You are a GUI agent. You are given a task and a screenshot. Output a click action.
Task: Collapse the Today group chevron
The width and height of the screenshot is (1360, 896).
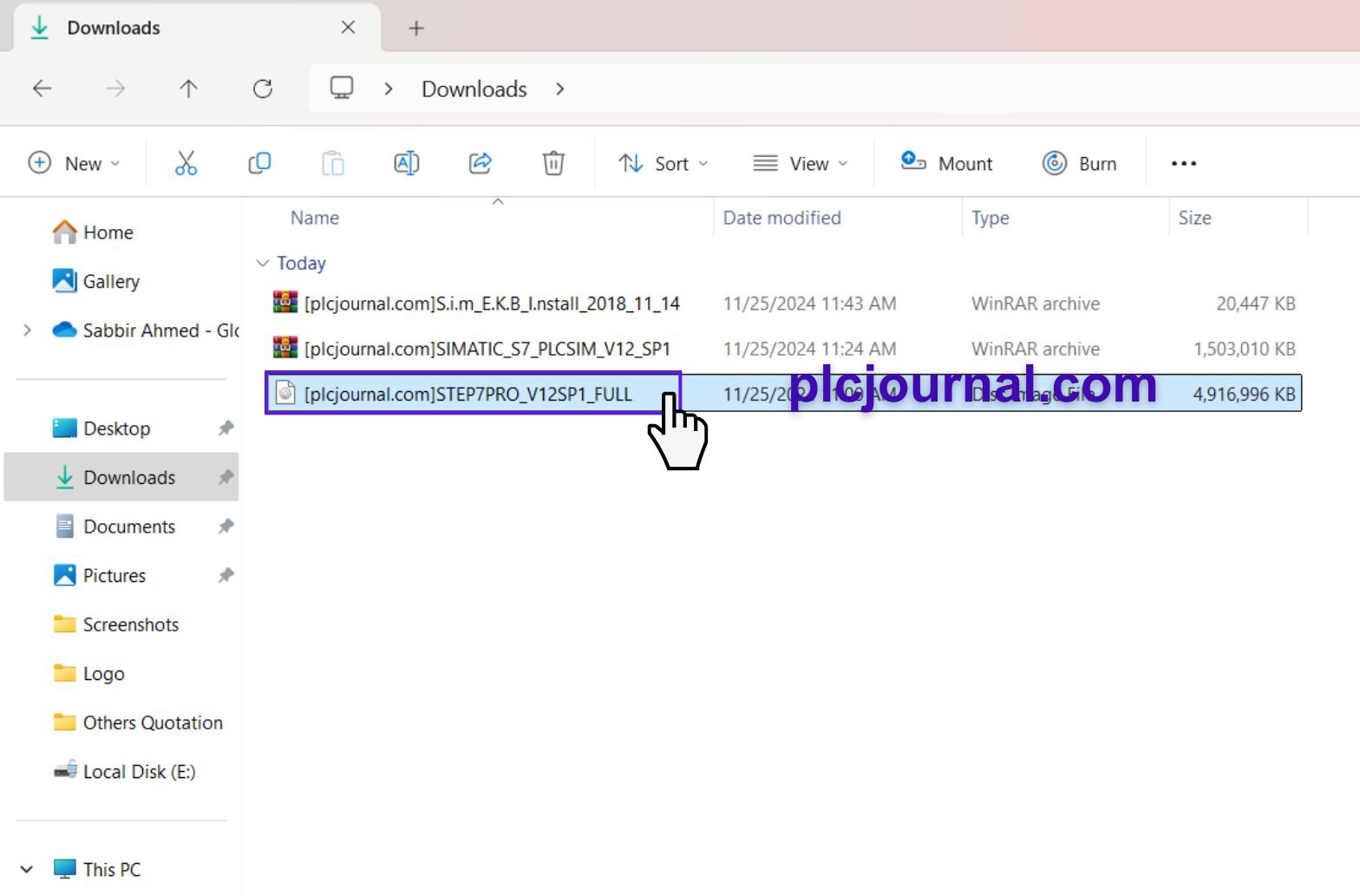[263, 263]
